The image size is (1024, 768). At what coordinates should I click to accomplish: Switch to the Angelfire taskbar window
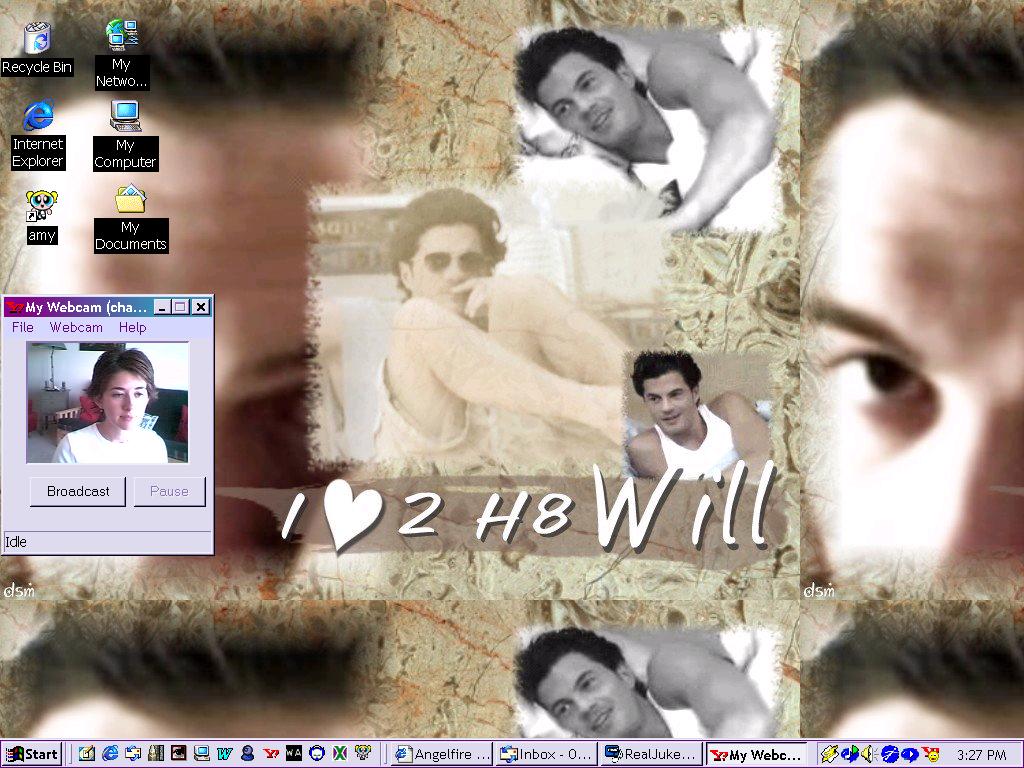point(441,754)
